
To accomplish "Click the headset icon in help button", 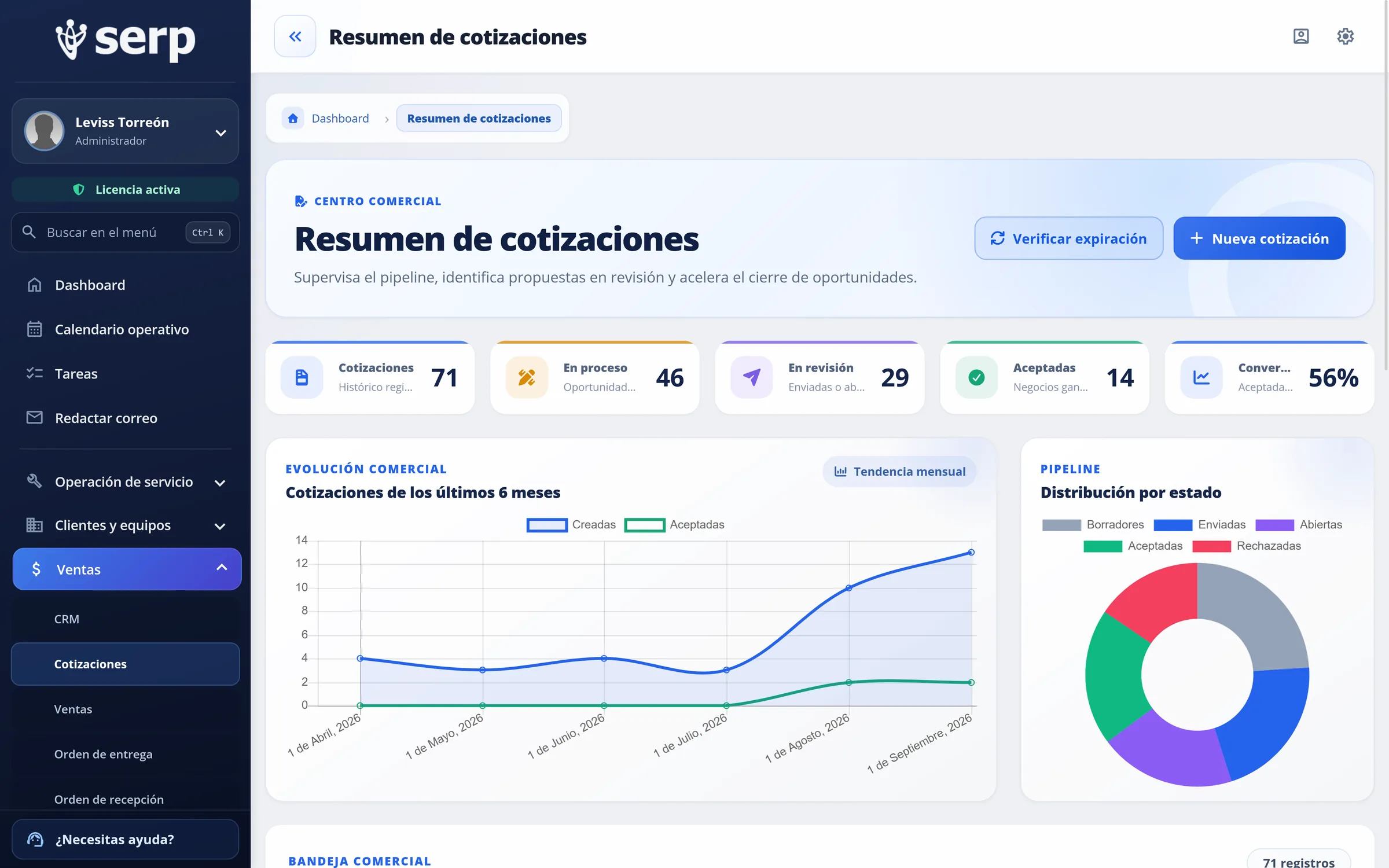I will point(35,839).
